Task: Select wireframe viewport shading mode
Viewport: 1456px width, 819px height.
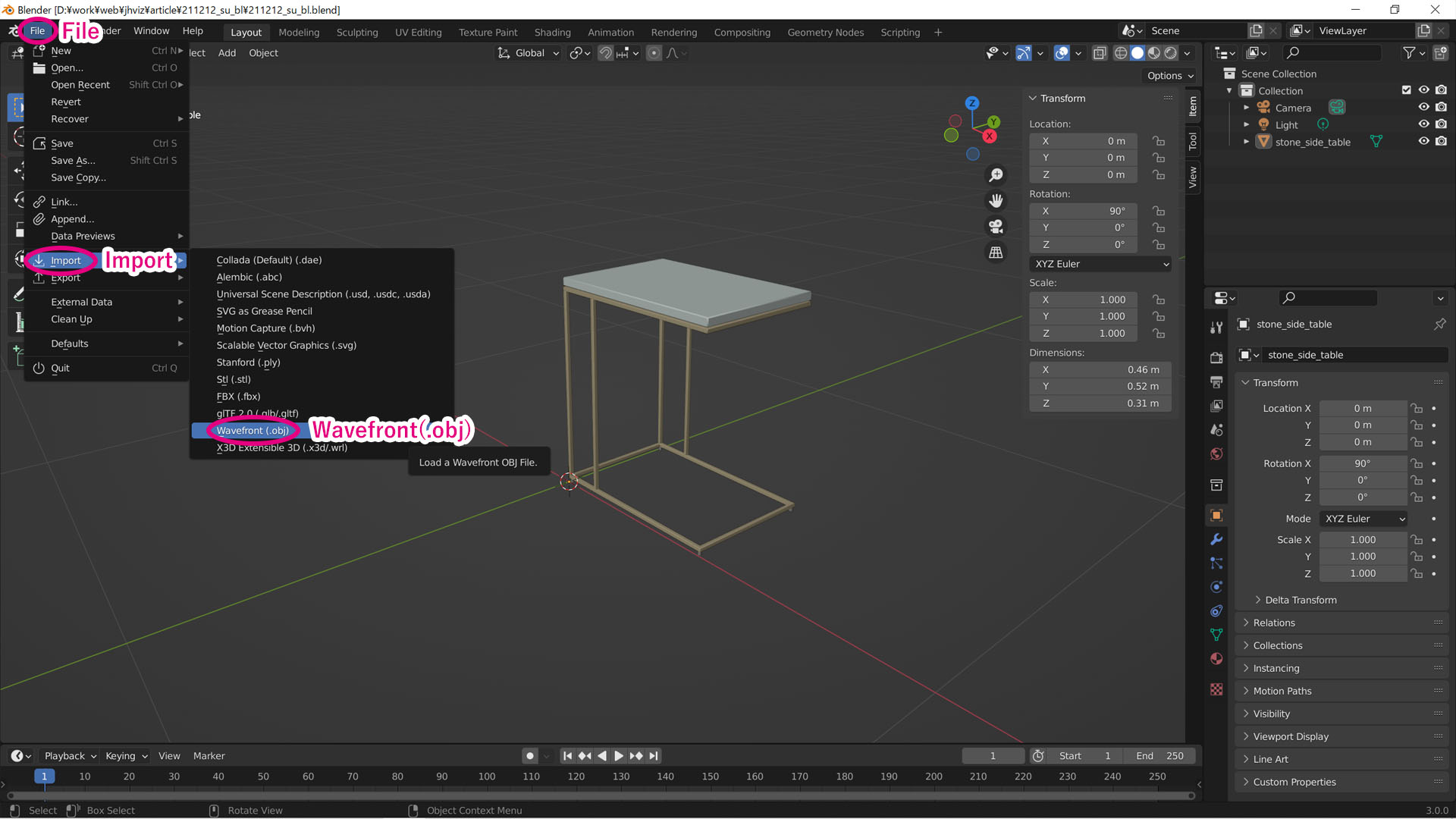Action: pos(1121,53)
